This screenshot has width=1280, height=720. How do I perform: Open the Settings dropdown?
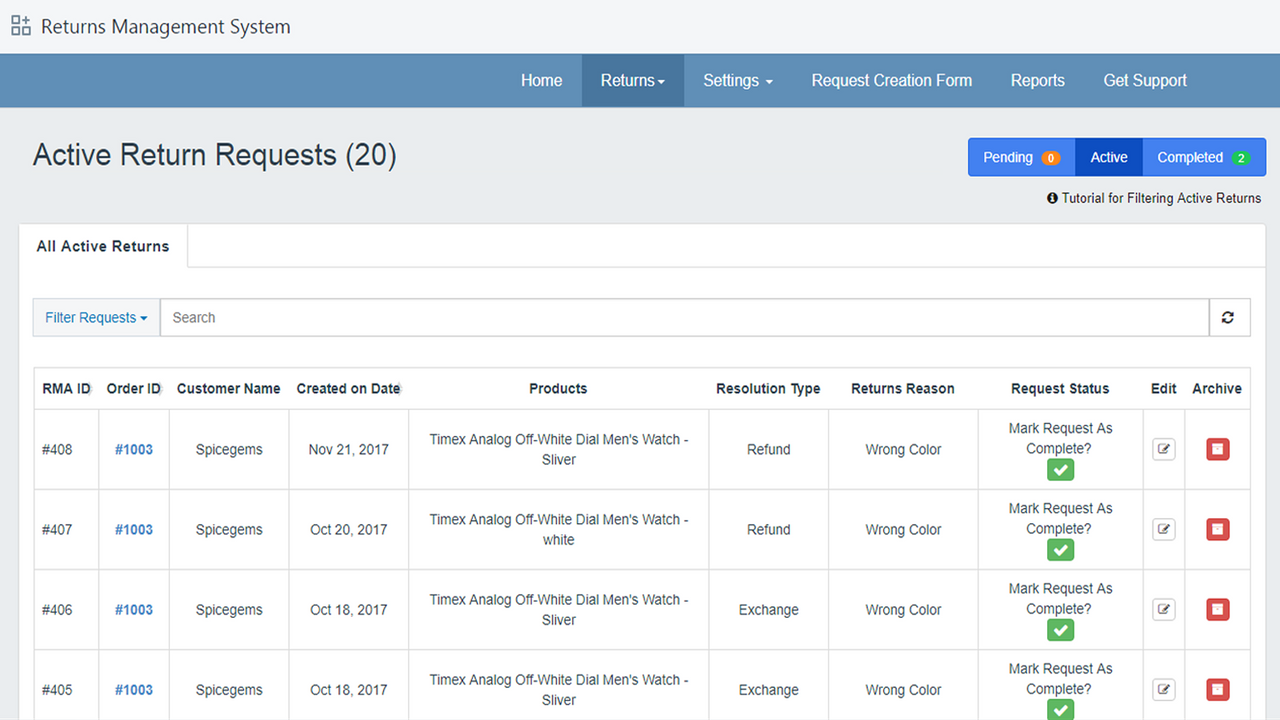point(737,80)
